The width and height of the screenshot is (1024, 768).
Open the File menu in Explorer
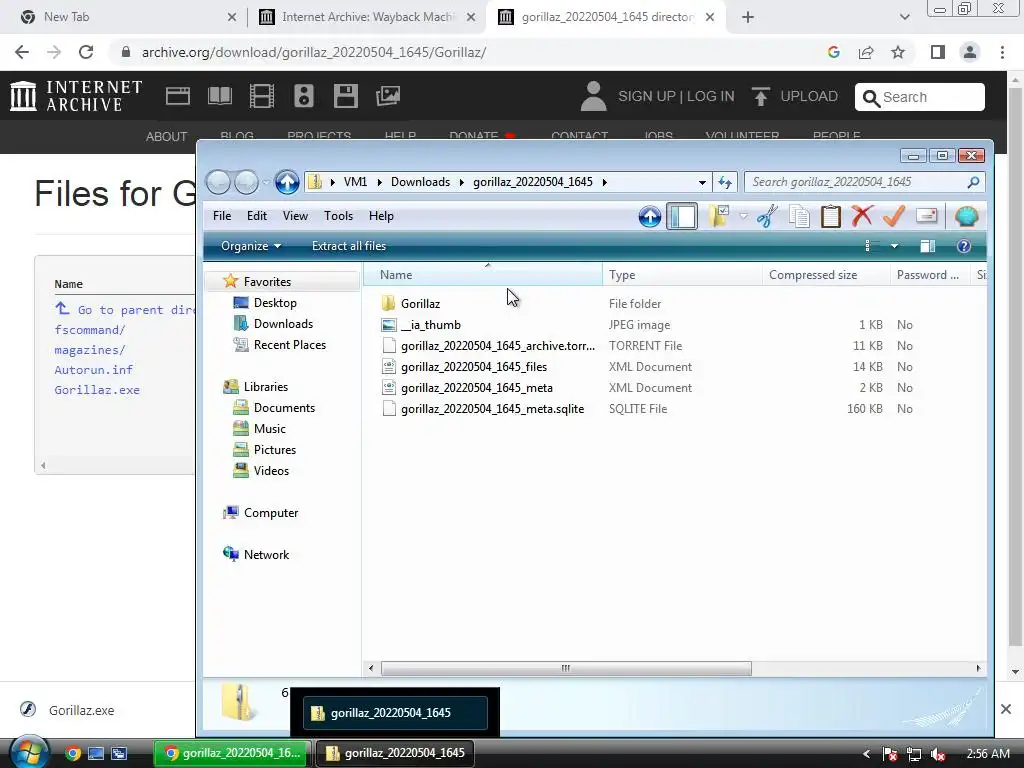222,216
